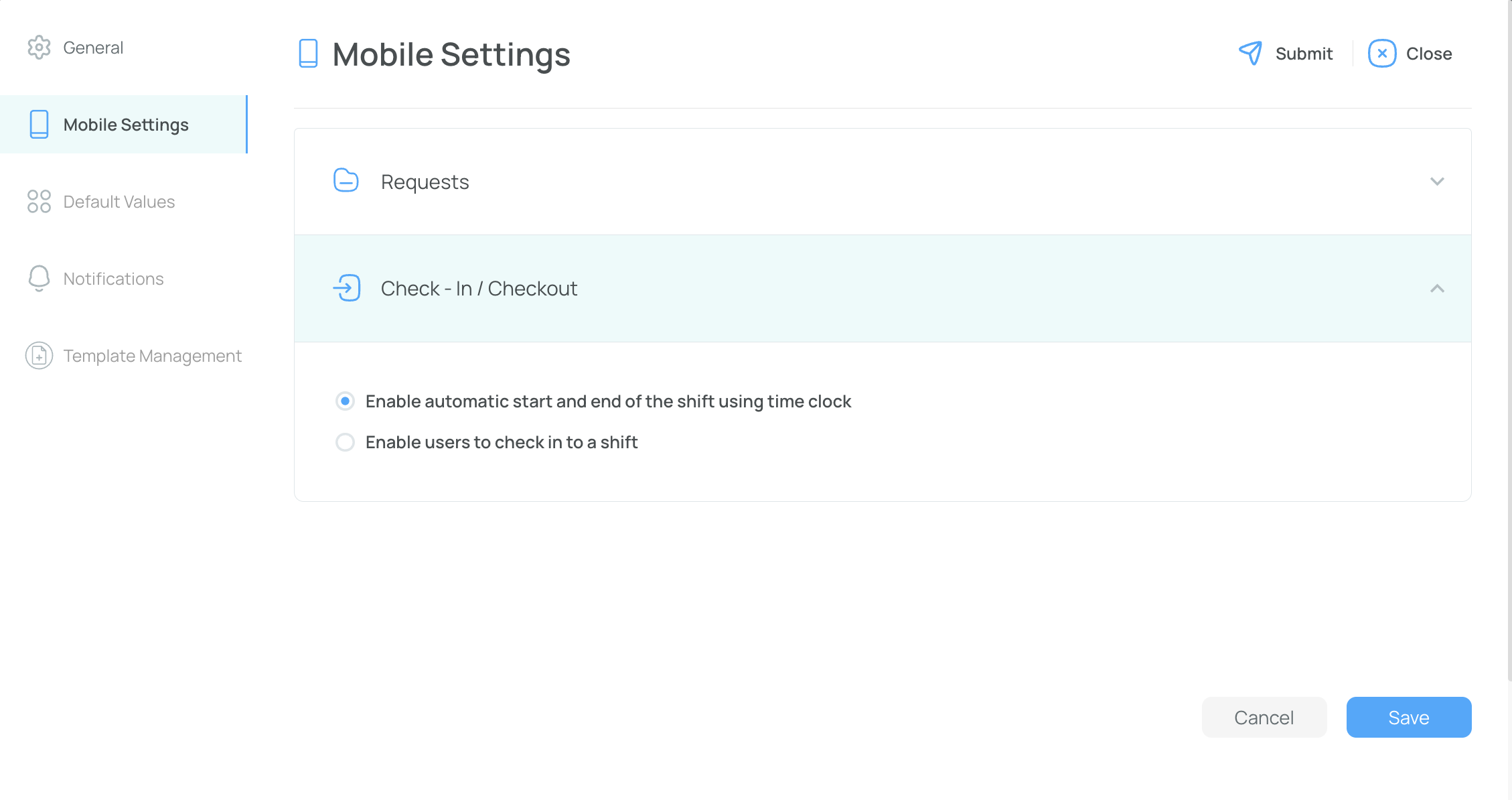Select Enable users to check in radio
Viewport: 1512px width, 800px height.
coord(345,442)
